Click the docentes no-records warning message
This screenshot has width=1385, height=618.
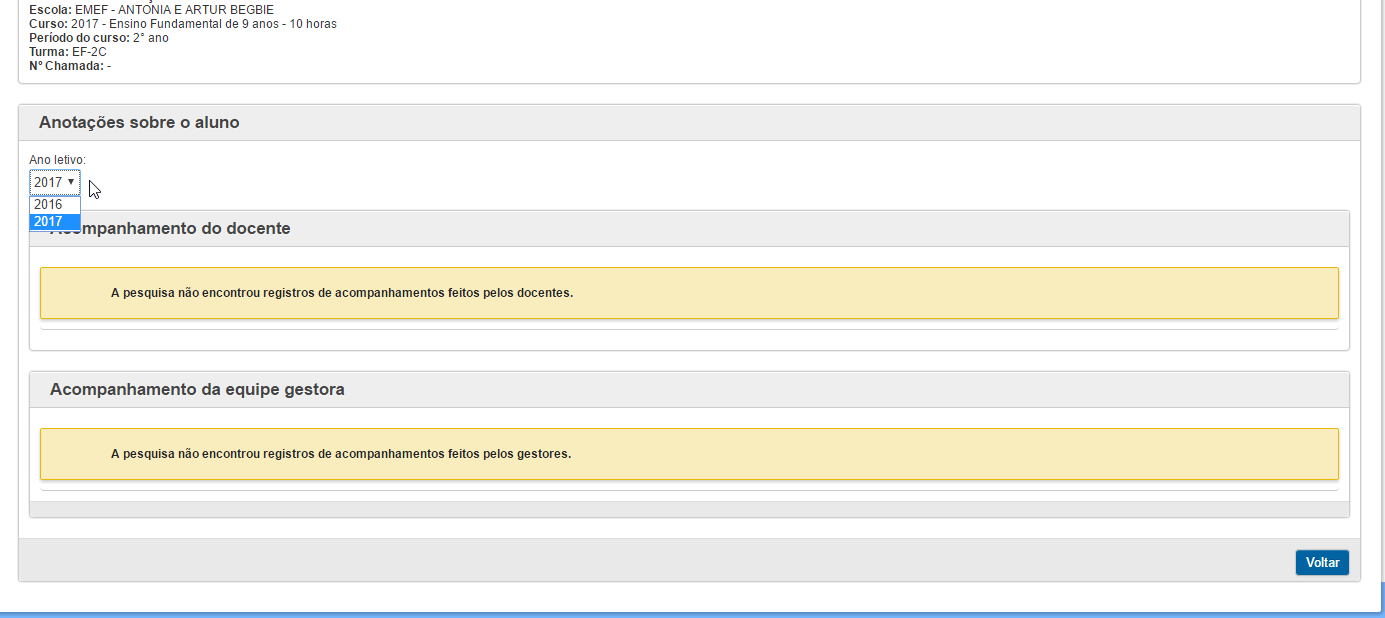pyautogui.click(x=689, y=293)
